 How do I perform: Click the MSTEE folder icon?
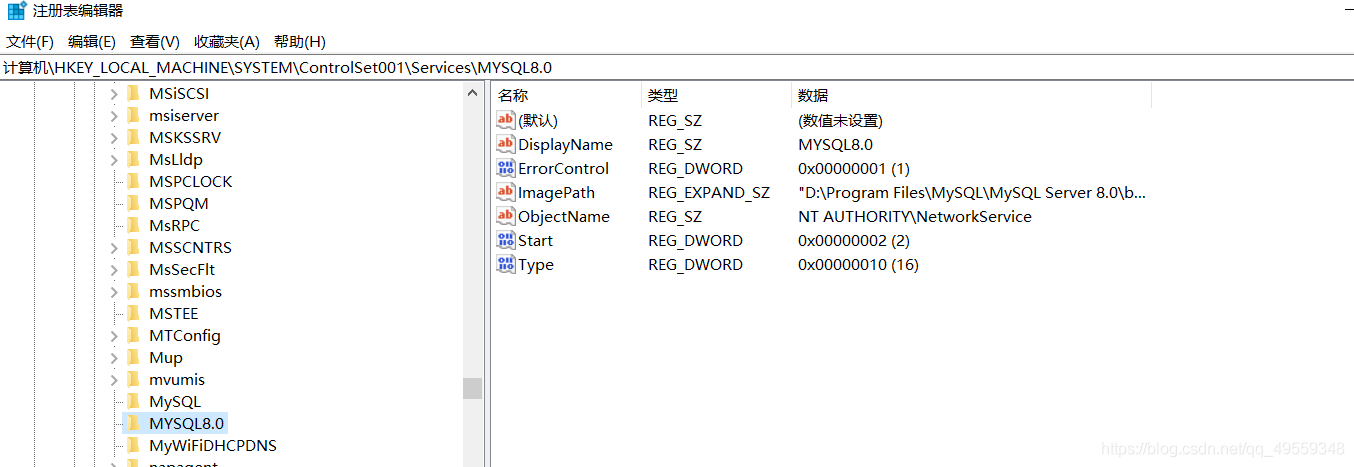click(133, 314)
